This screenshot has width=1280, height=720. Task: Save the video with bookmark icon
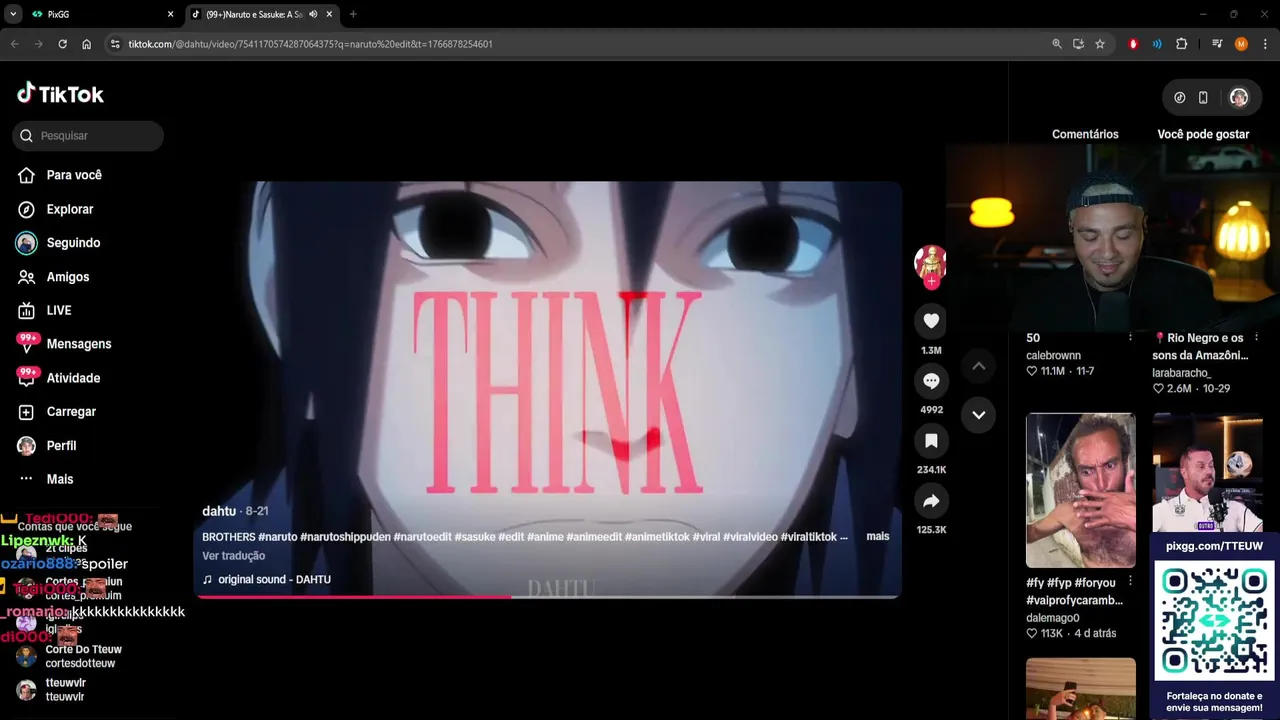(931, 441)
